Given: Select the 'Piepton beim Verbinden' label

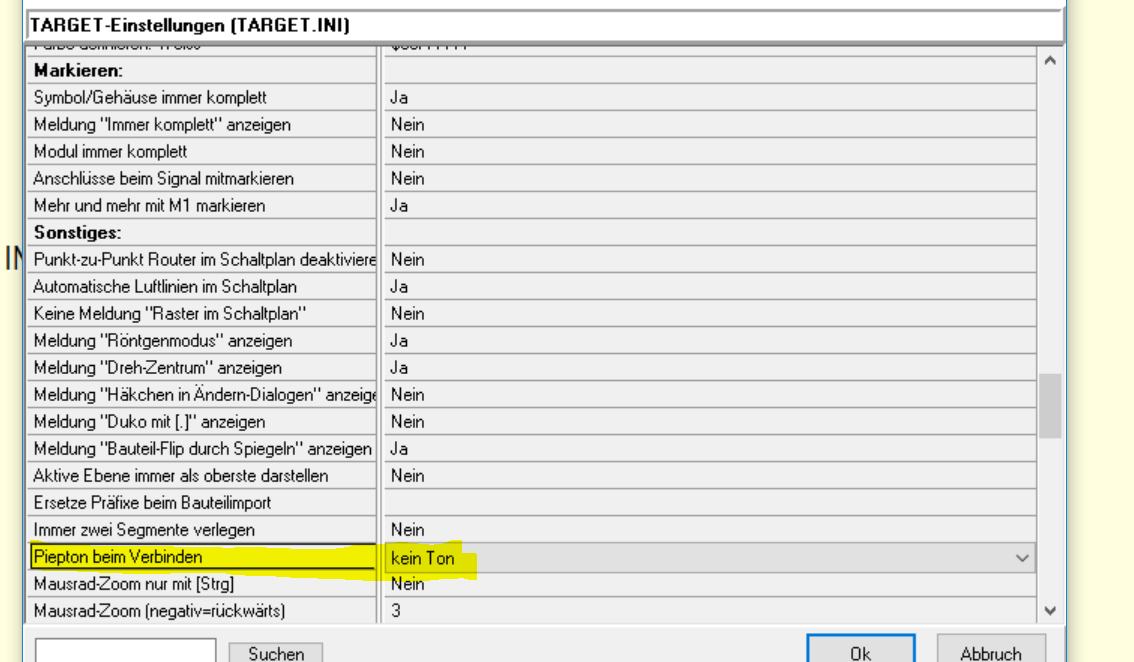Looking at the screenshot, I should [x=118, y=557].
